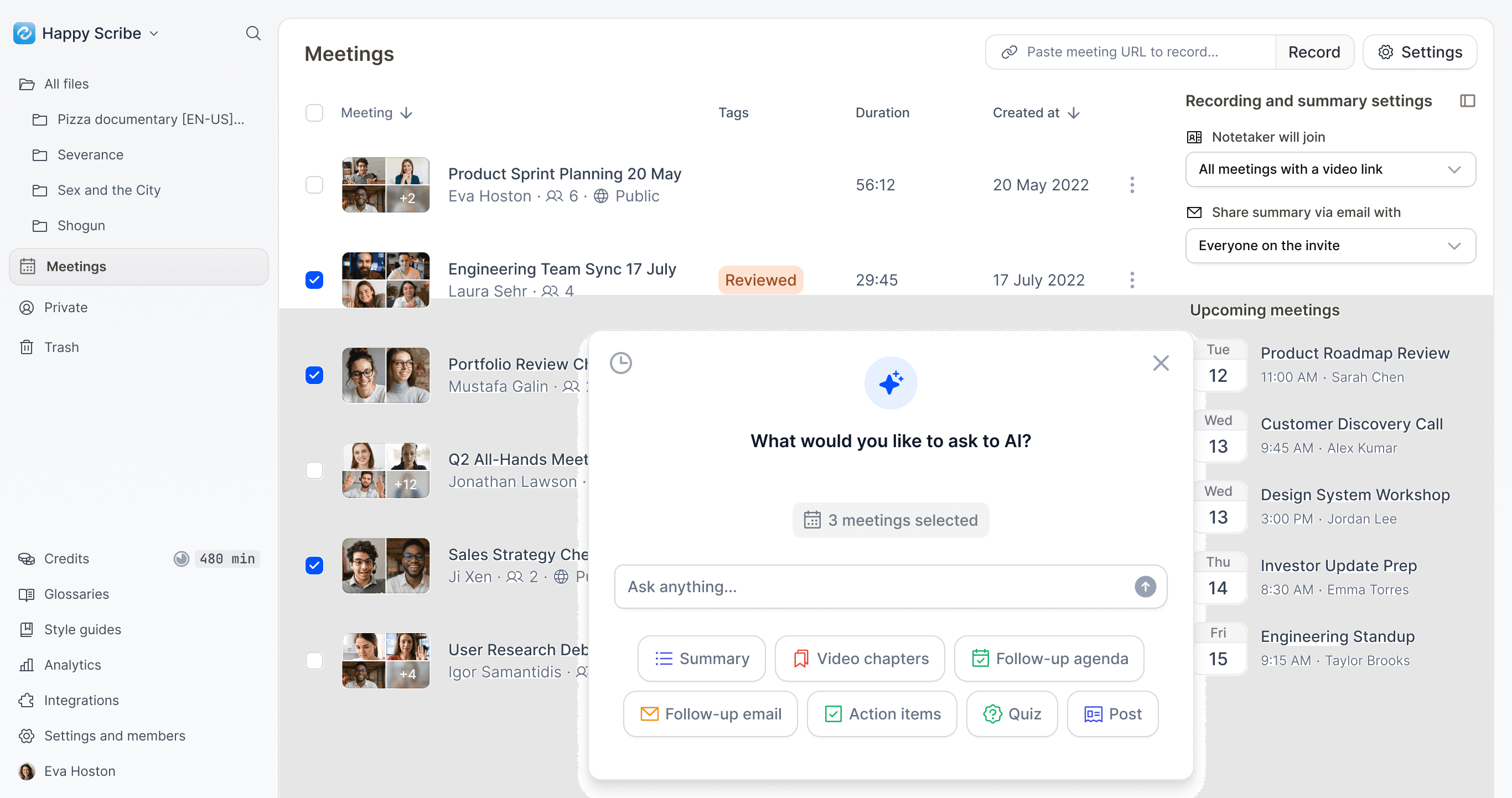
Task: Open three-dot menu for Product Sprint Planning
Action: coord(1132,185)
